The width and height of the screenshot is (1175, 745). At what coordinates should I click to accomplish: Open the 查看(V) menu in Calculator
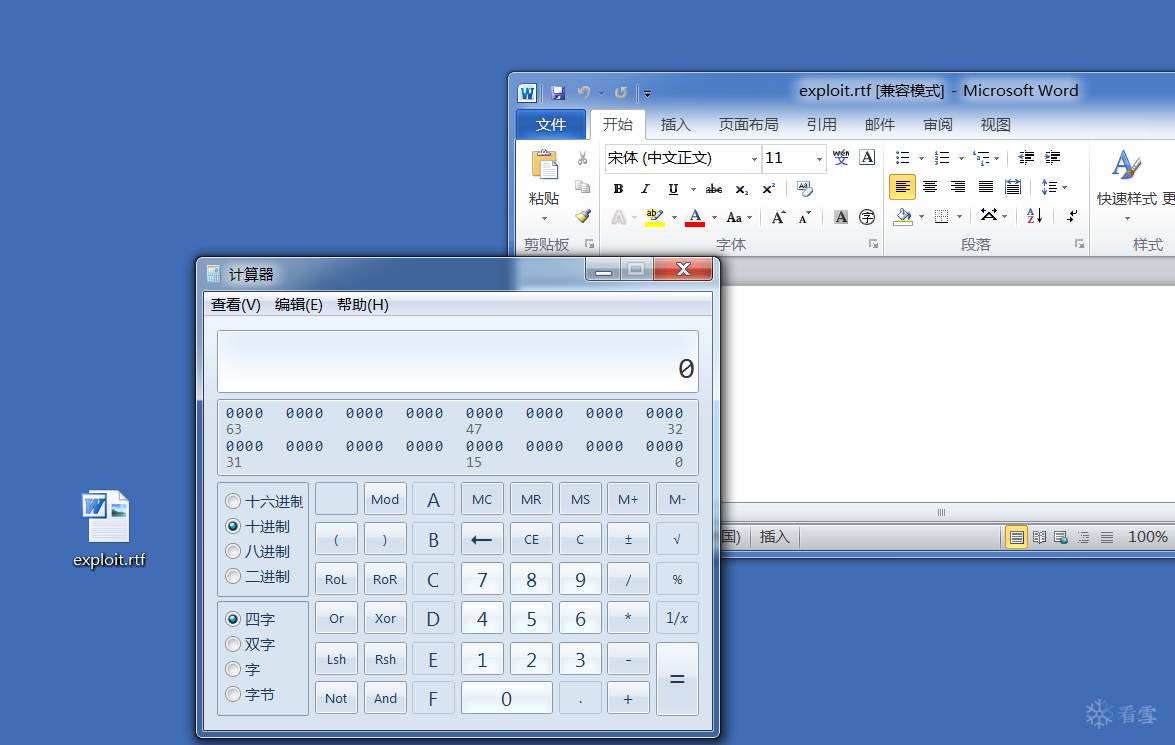(x=236, y=305)
